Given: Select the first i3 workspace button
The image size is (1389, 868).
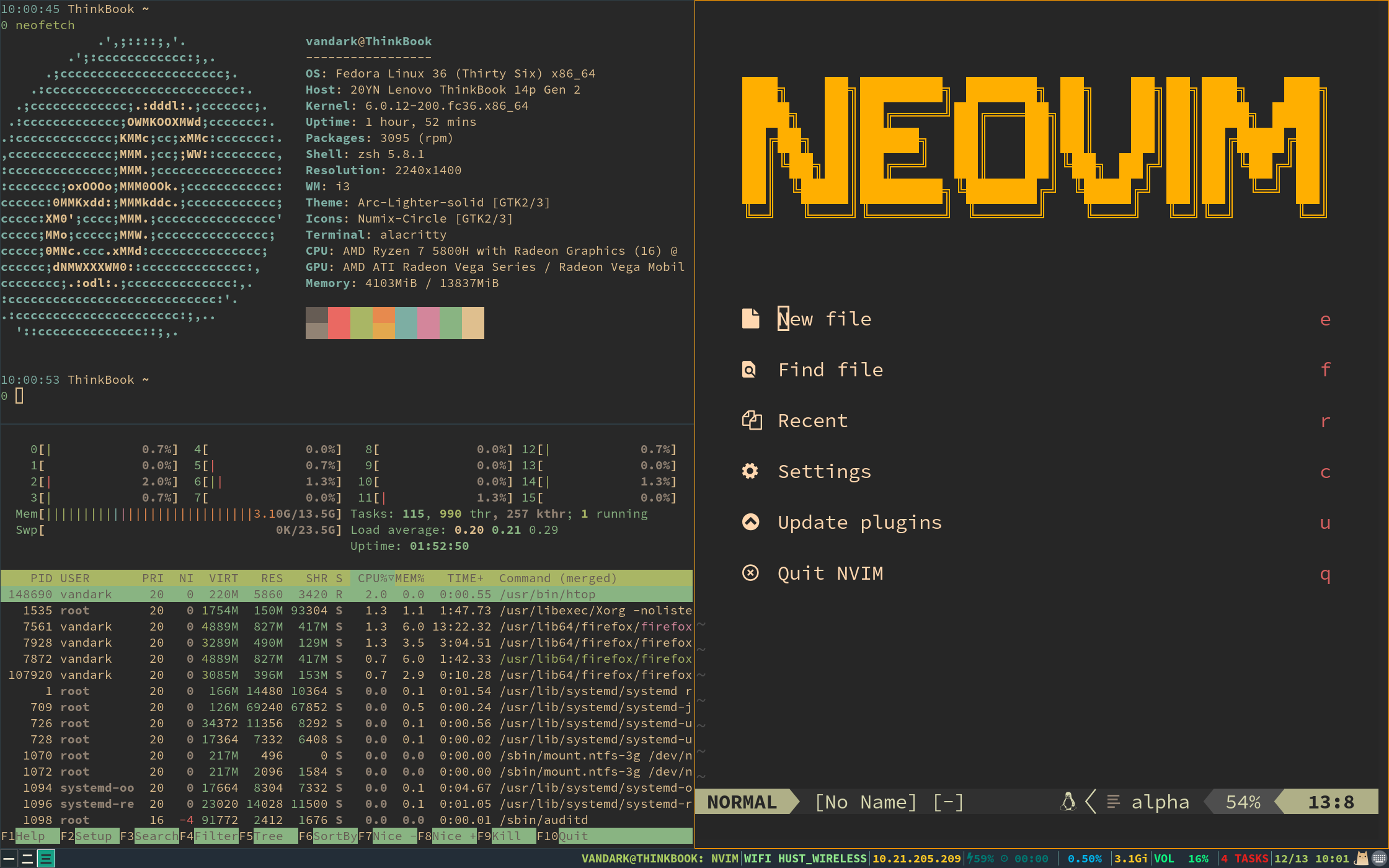Looking at the screenshot, I should coord(9,859).
